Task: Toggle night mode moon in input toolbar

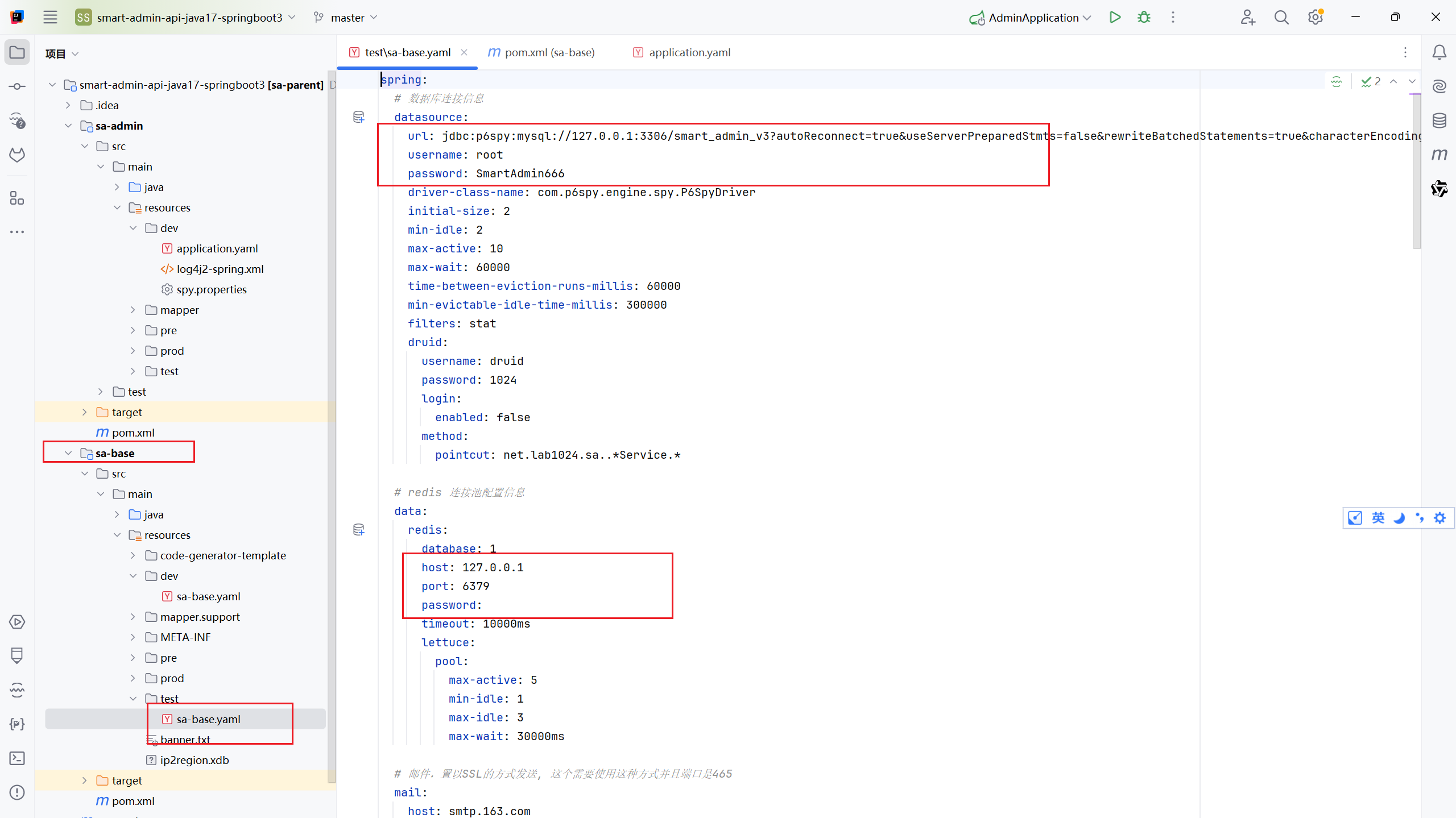Action: [x=1399, y=518]
